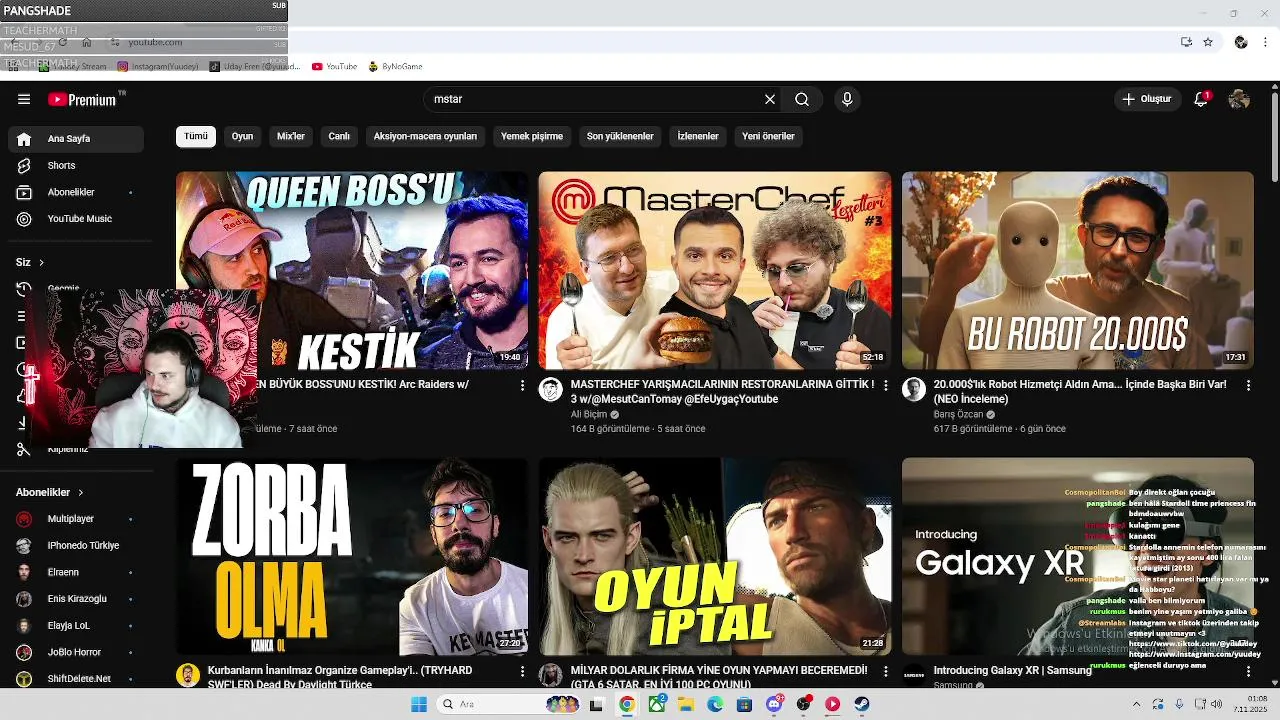The height and width of the screenshot is (720, 1280).
Task: Open the OYUN İPTAL video thumbnail
Action: (715, 557)
